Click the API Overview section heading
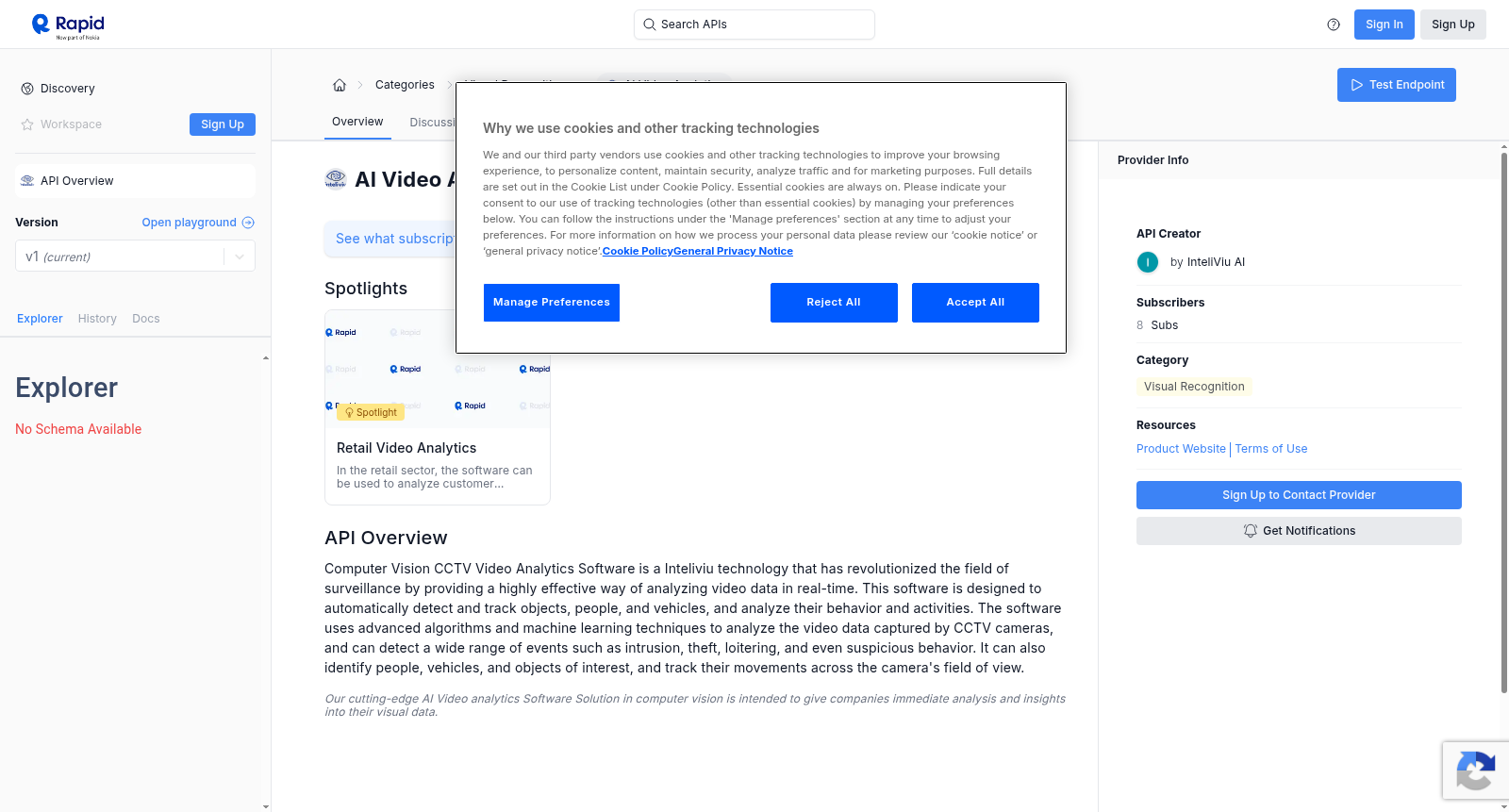The height and width of the screenshot is (812, 1509). coord(386,538)
